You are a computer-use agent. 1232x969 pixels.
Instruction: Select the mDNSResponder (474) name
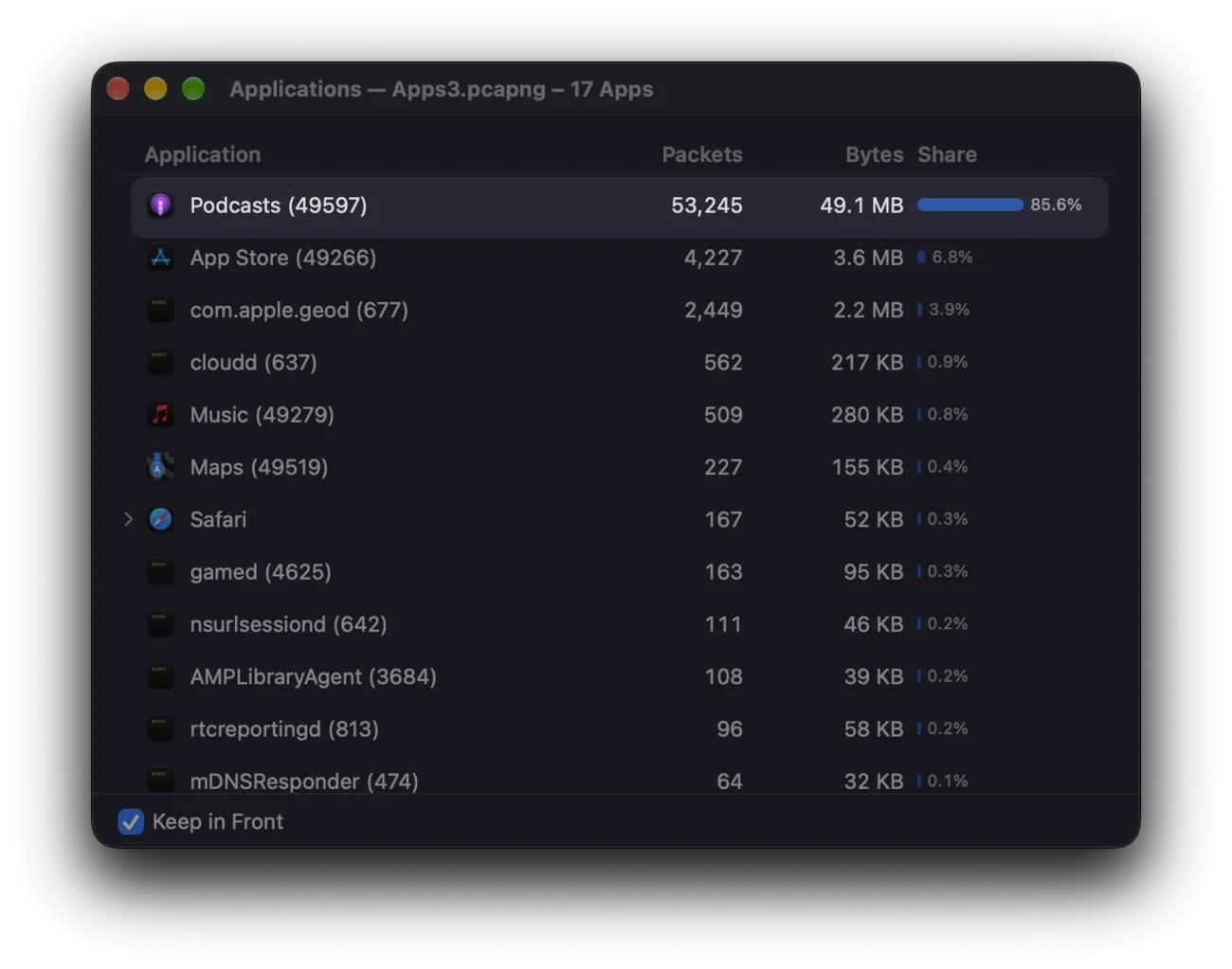tap(304, 781)
